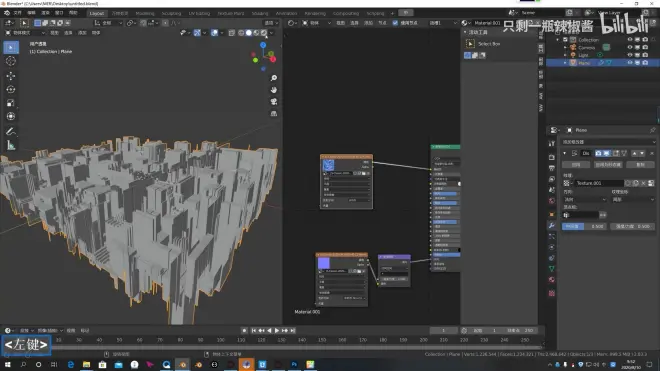This screenshot has width=660, height=371.
Task: Open Photoshop from the Windows taskbar
Action: point(294,364)
